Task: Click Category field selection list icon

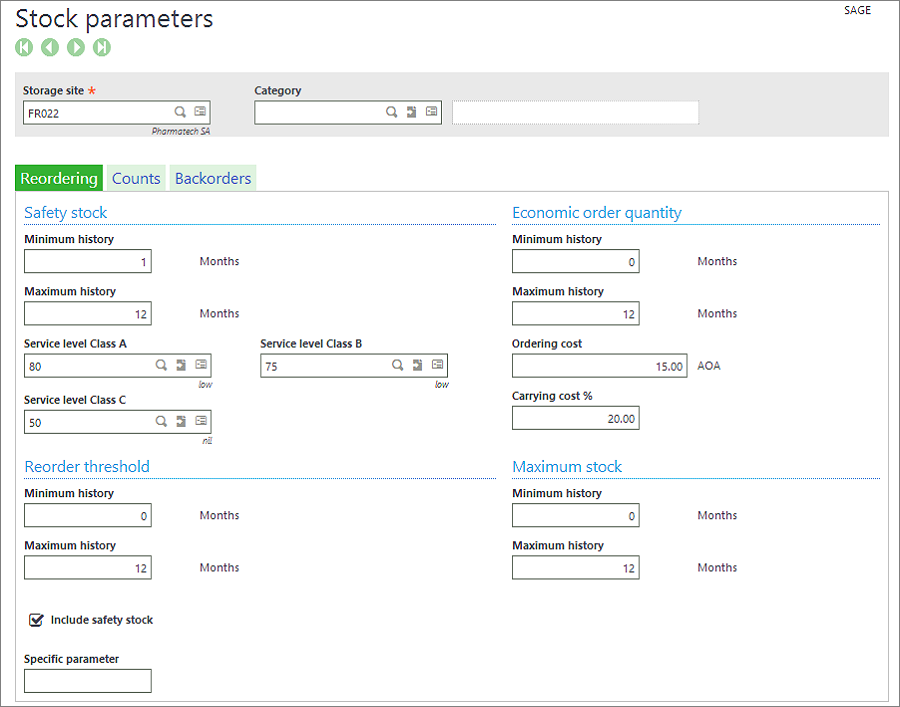Action: click(x=431, y=111)
